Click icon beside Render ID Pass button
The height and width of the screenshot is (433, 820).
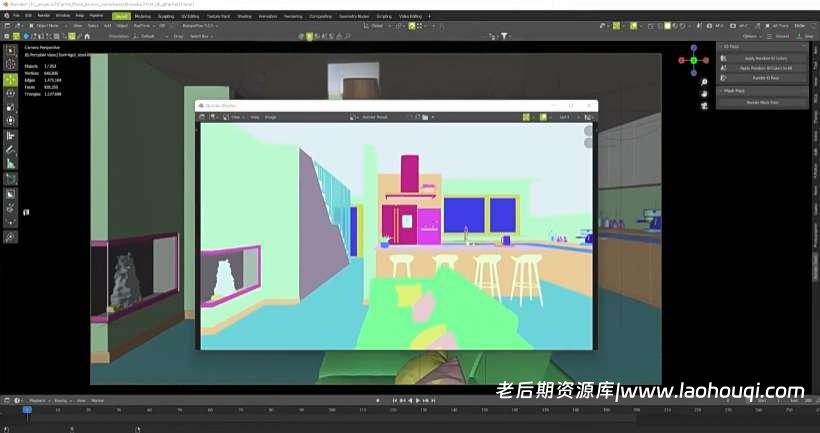click(x=724, y=77)
